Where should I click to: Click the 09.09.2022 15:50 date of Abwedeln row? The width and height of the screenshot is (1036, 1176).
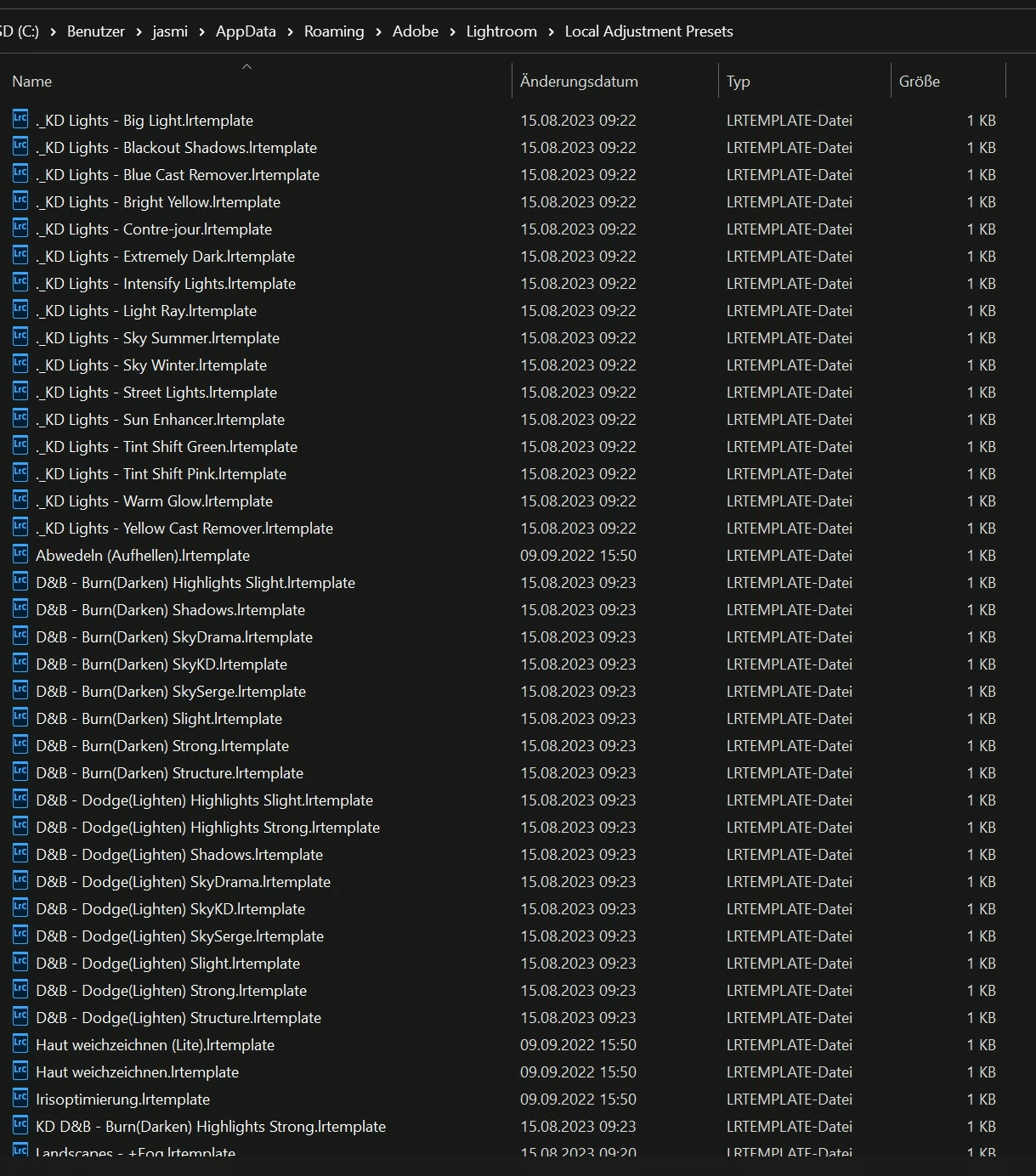(x=578, y=555)
